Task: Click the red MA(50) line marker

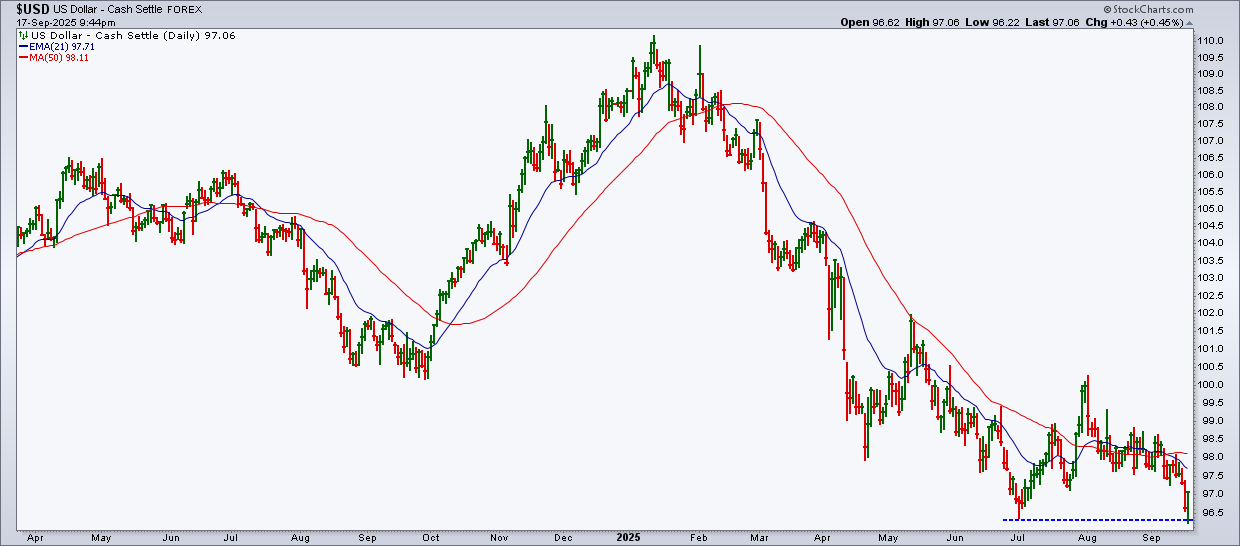Action: [x=21, y=58]
